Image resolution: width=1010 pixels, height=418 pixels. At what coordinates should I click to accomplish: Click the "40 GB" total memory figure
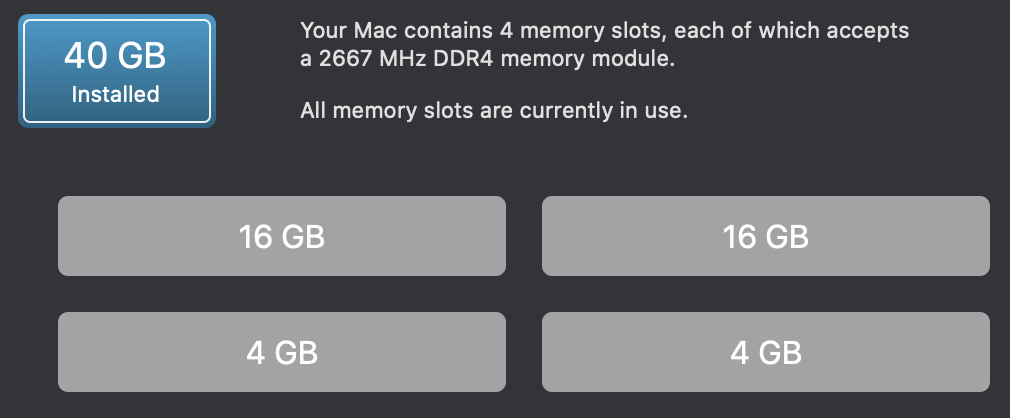click(x=116, y=56)
